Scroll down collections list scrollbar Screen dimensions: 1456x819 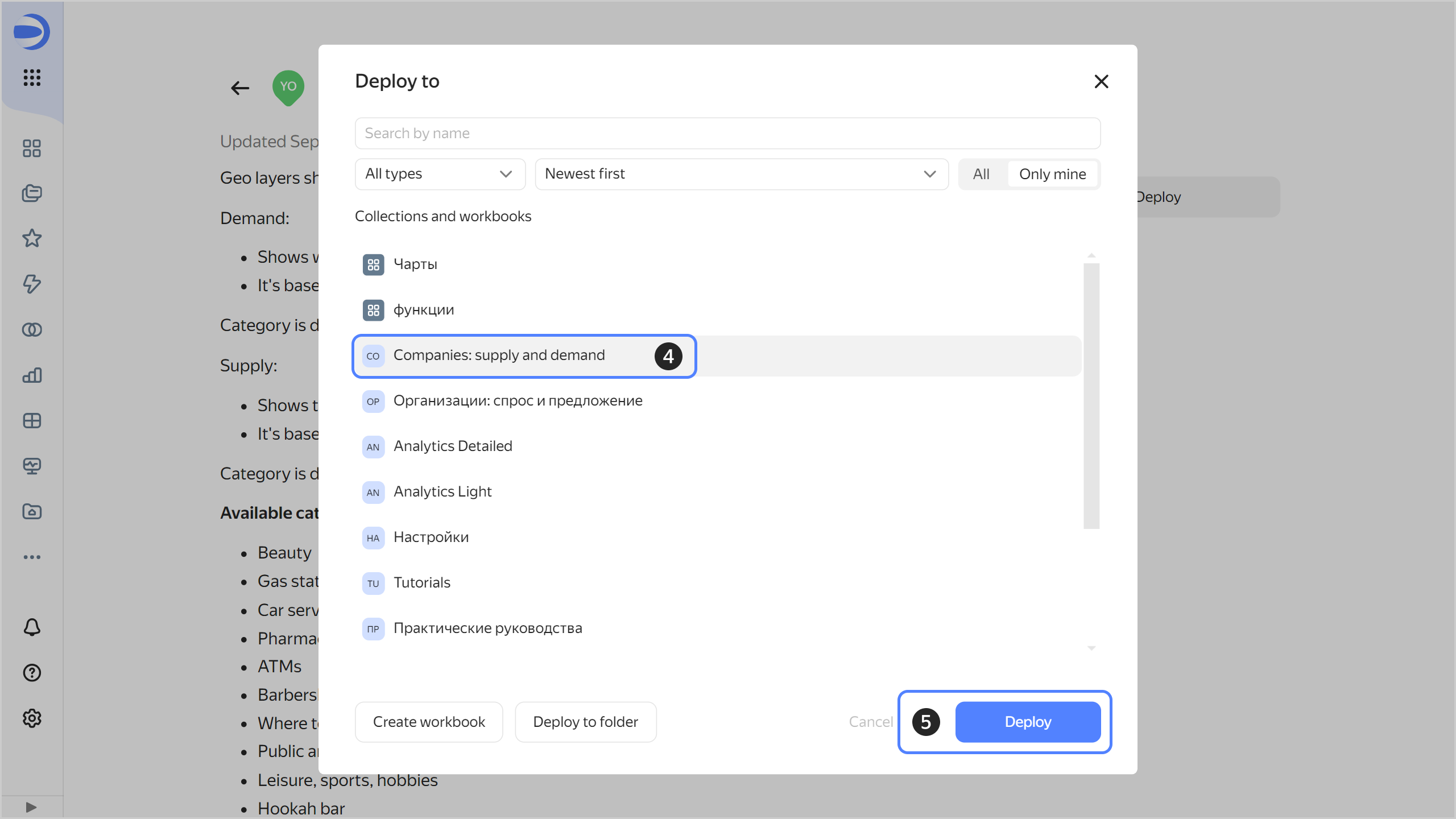tap(1092, 648)
